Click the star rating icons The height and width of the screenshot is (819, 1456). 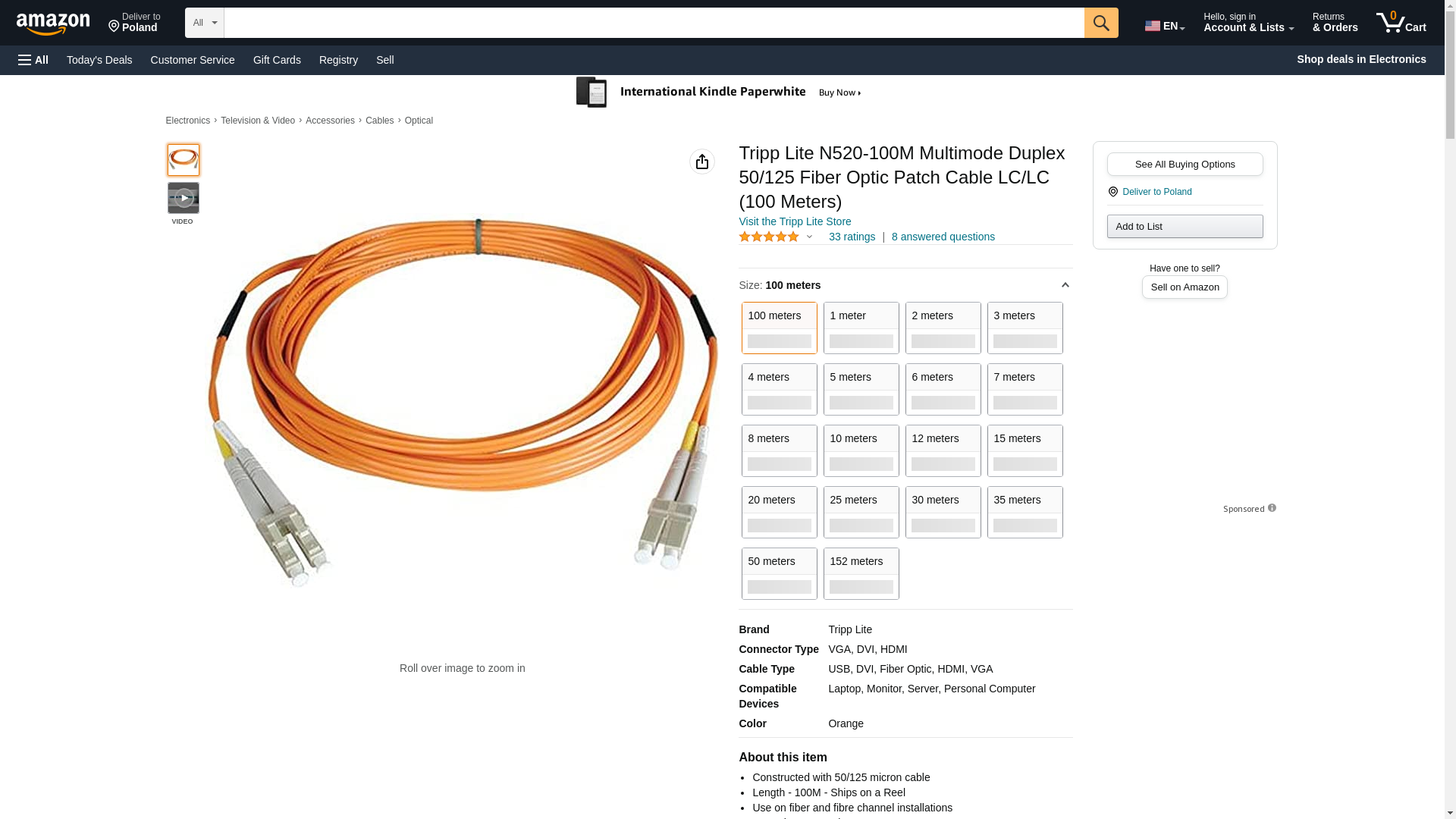768,237
